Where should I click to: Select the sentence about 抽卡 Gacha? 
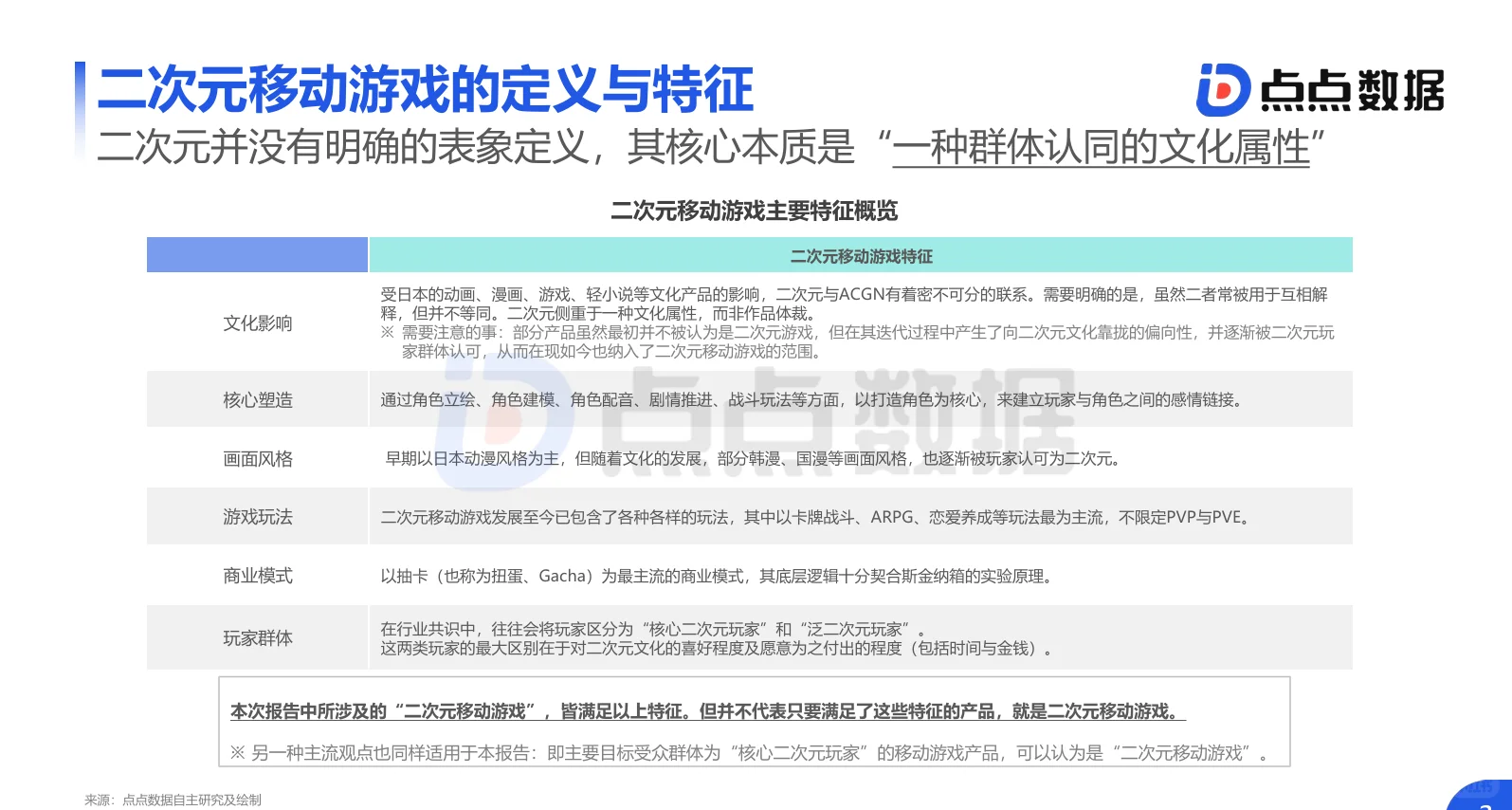tap(719, 576)
